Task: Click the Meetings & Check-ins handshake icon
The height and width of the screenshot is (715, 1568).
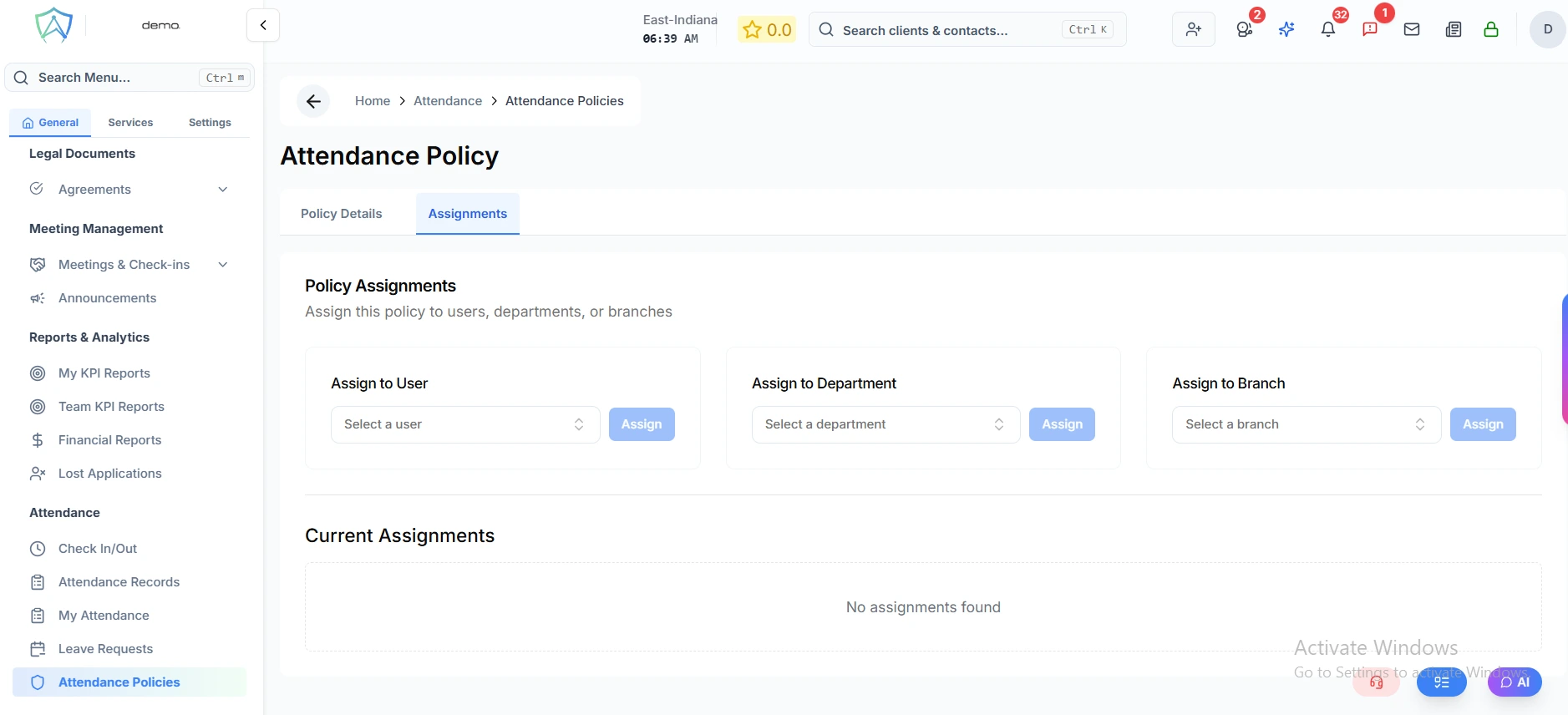Action: click(x=38, y=265)
